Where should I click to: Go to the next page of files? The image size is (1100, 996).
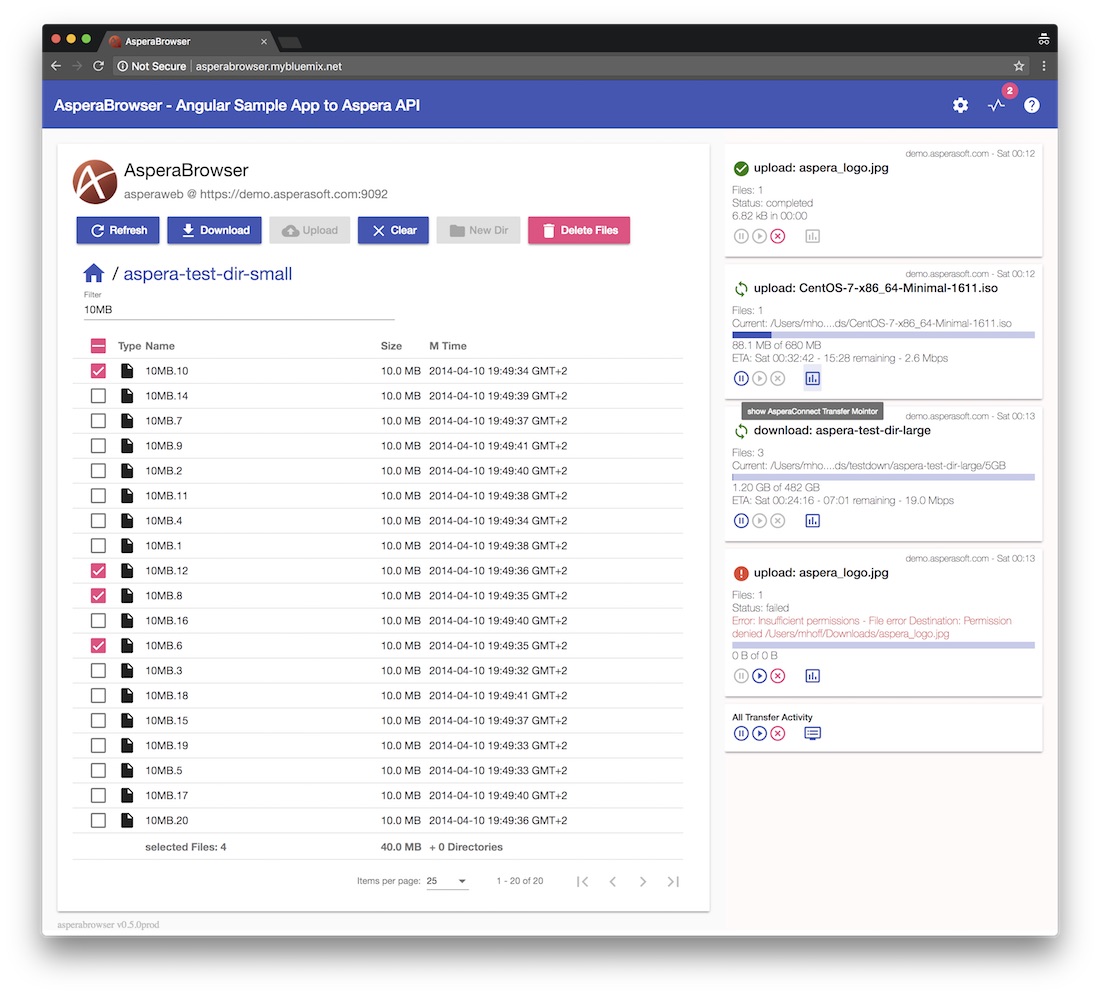643,881
